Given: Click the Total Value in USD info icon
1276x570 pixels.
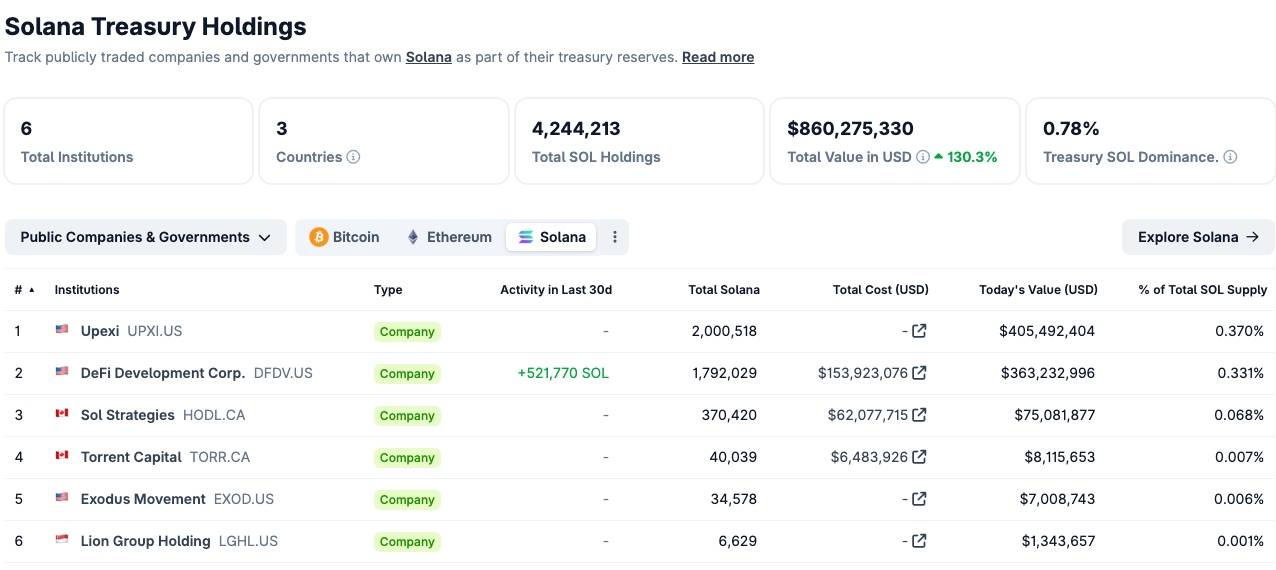Looking at the screenshot, I should (923, 157).
